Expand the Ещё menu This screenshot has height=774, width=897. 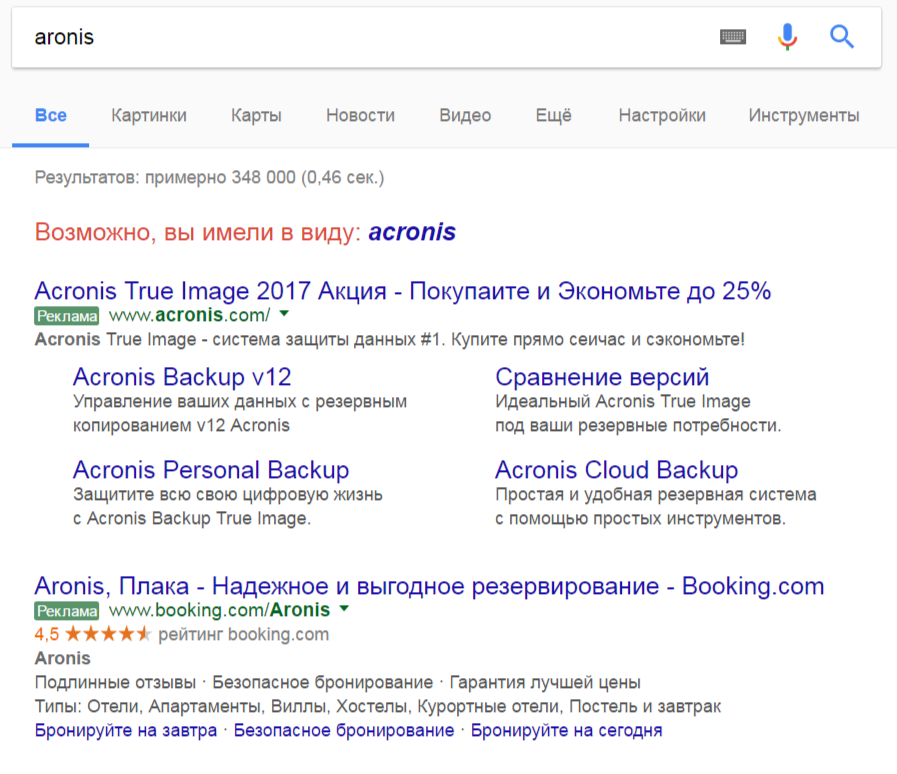tap(553, 115)
